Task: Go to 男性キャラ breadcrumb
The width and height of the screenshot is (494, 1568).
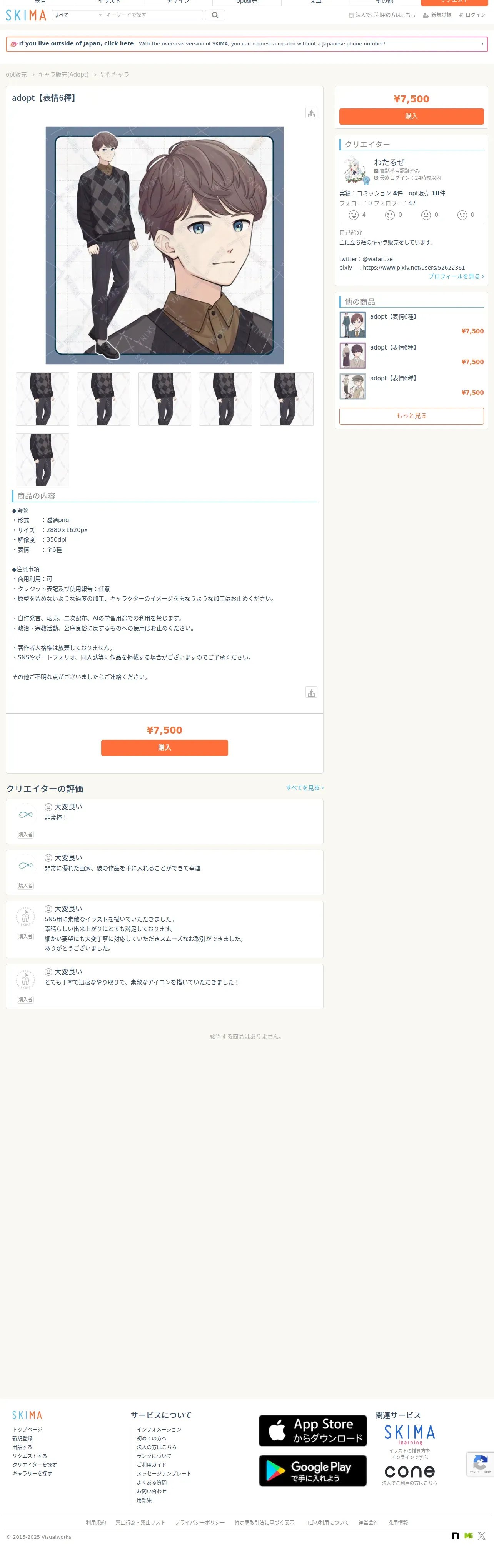Action: point(115,75)
